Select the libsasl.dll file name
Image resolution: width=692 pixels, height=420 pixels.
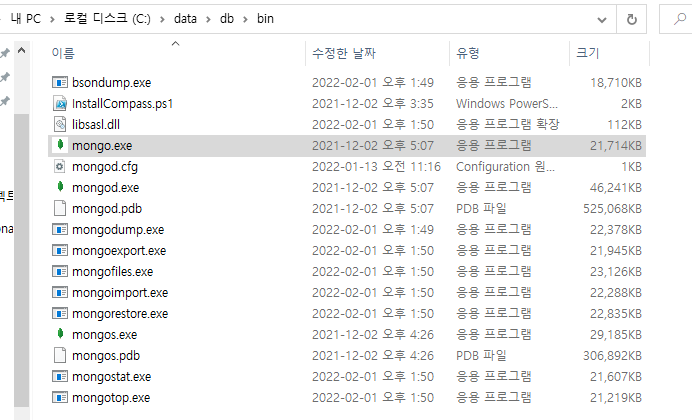(x=96, y=124)
